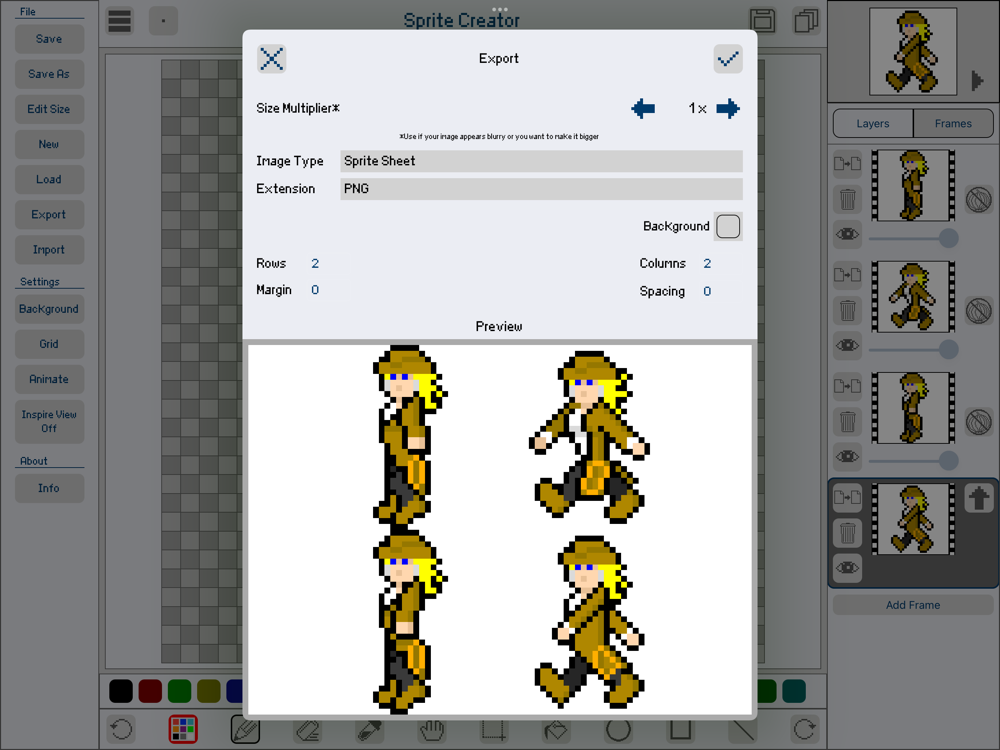The width and height of the screenshot is (1000, 750).
Task: Play animation with the arrow beside preview
Action: coord(977,81)
